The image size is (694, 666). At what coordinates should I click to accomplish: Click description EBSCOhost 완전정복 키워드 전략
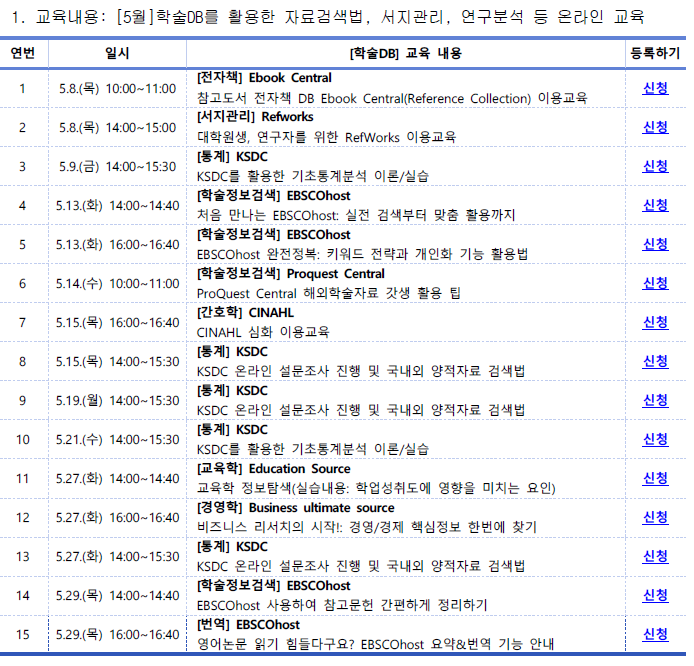click(x=362, y=254)
